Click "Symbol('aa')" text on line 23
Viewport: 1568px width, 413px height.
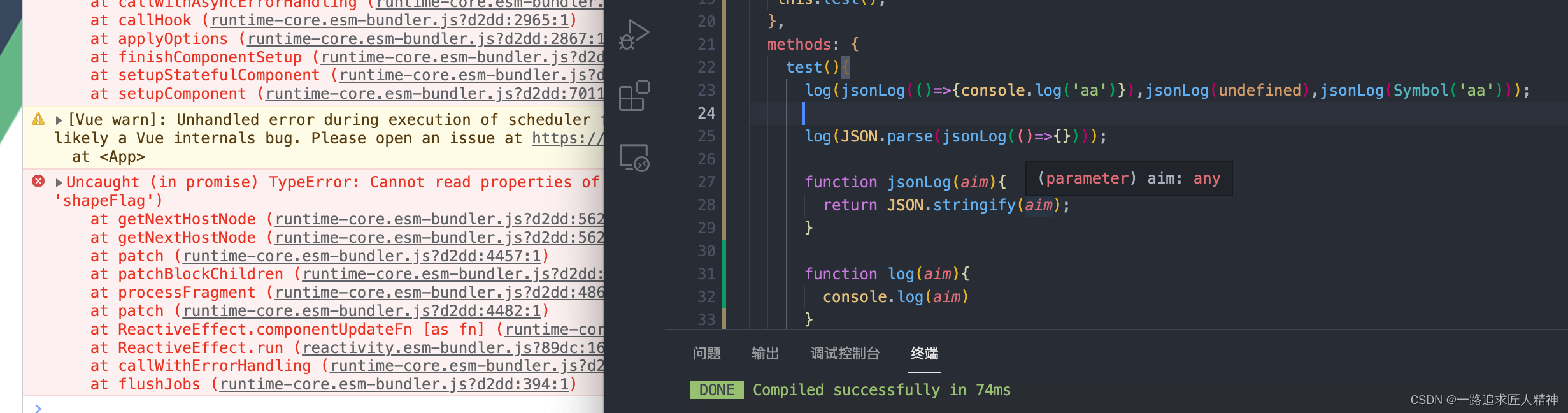[1444, 91]
